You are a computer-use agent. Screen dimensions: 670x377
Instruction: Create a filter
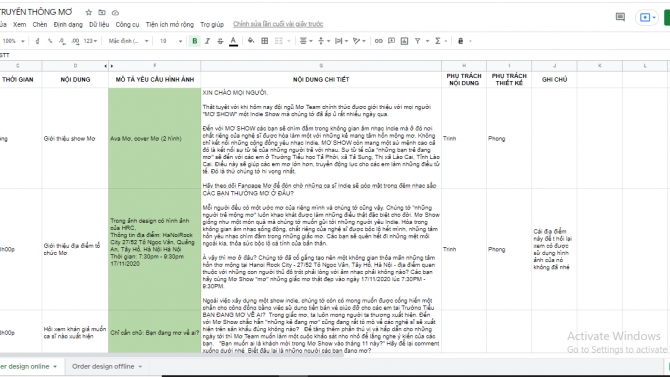pos(417,41)
